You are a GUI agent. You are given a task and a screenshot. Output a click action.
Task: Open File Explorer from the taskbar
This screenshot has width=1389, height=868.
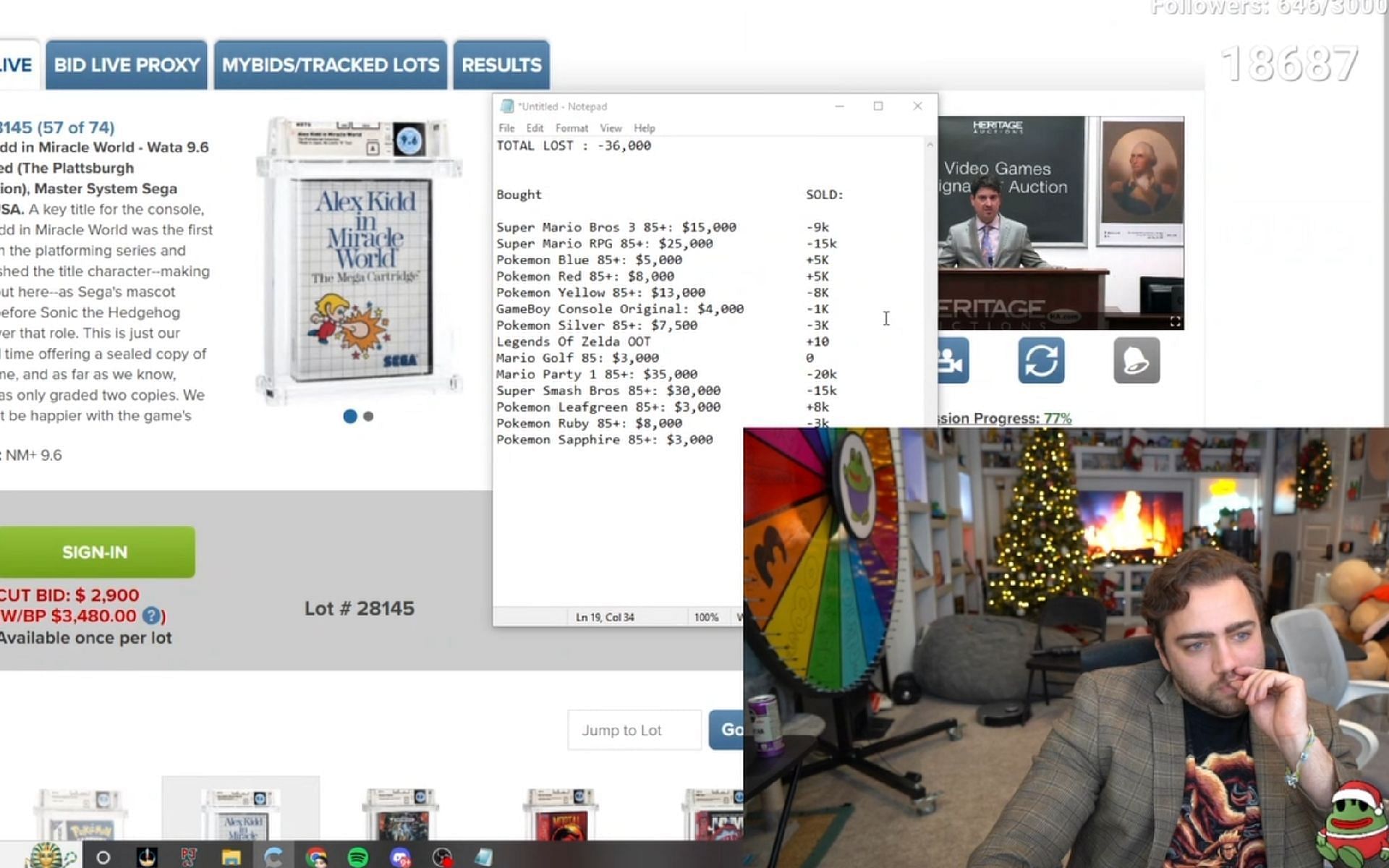pos(231,857)
